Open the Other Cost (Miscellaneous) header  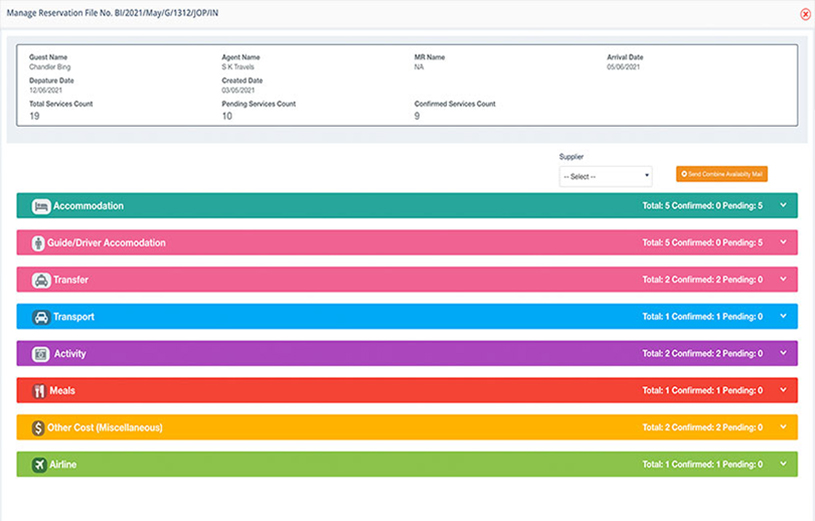click(407, 427)
